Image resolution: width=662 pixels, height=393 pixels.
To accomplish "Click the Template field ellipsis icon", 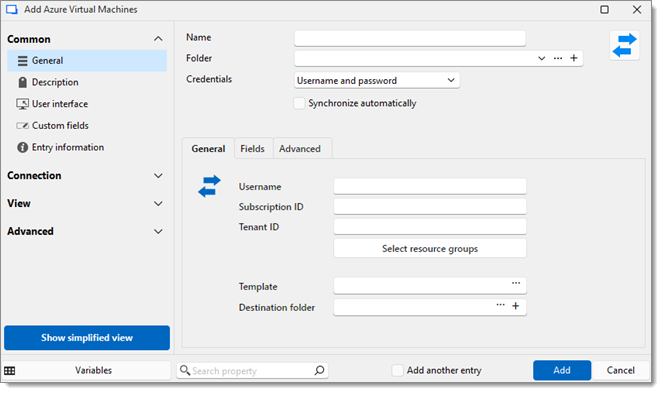I will tap(516, 283).
